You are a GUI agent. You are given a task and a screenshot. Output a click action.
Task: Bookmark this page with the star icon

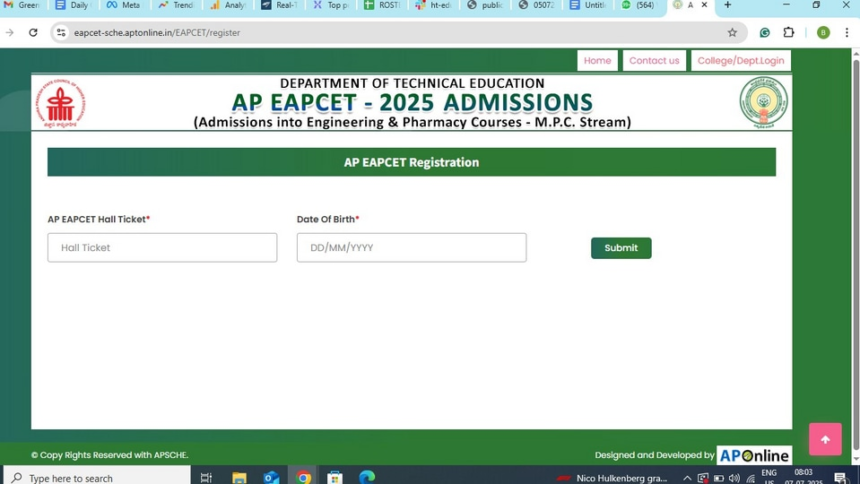point(732,32)
